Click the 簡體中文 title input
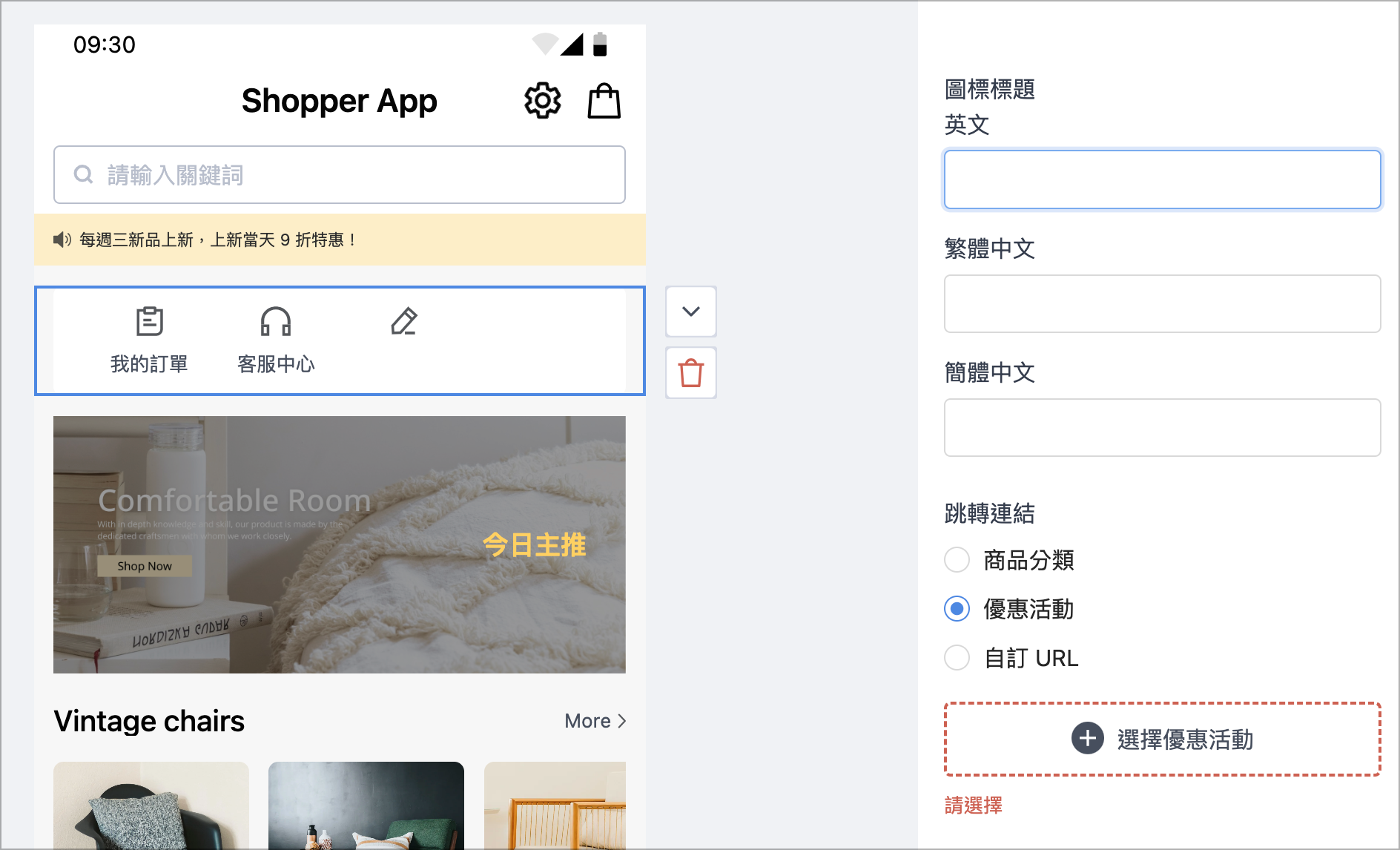 [x=1162, y=428]
